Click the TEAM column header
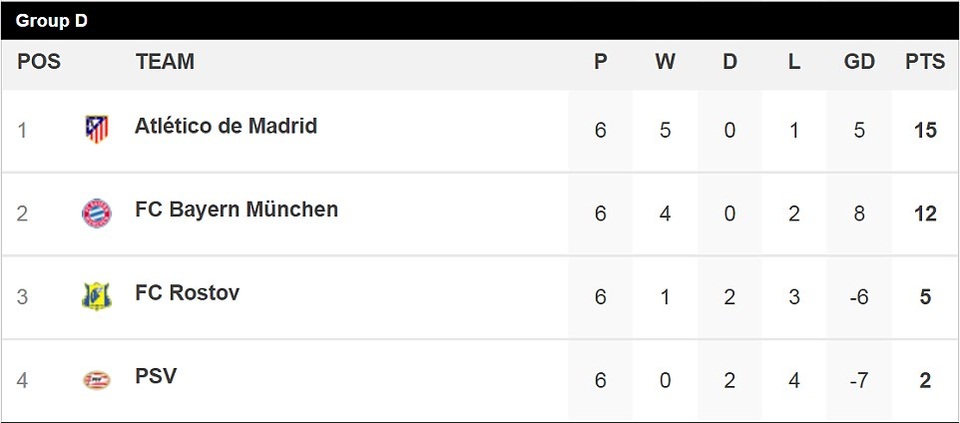The width and height of the screenshot is (960, 423). pos(165,62)
